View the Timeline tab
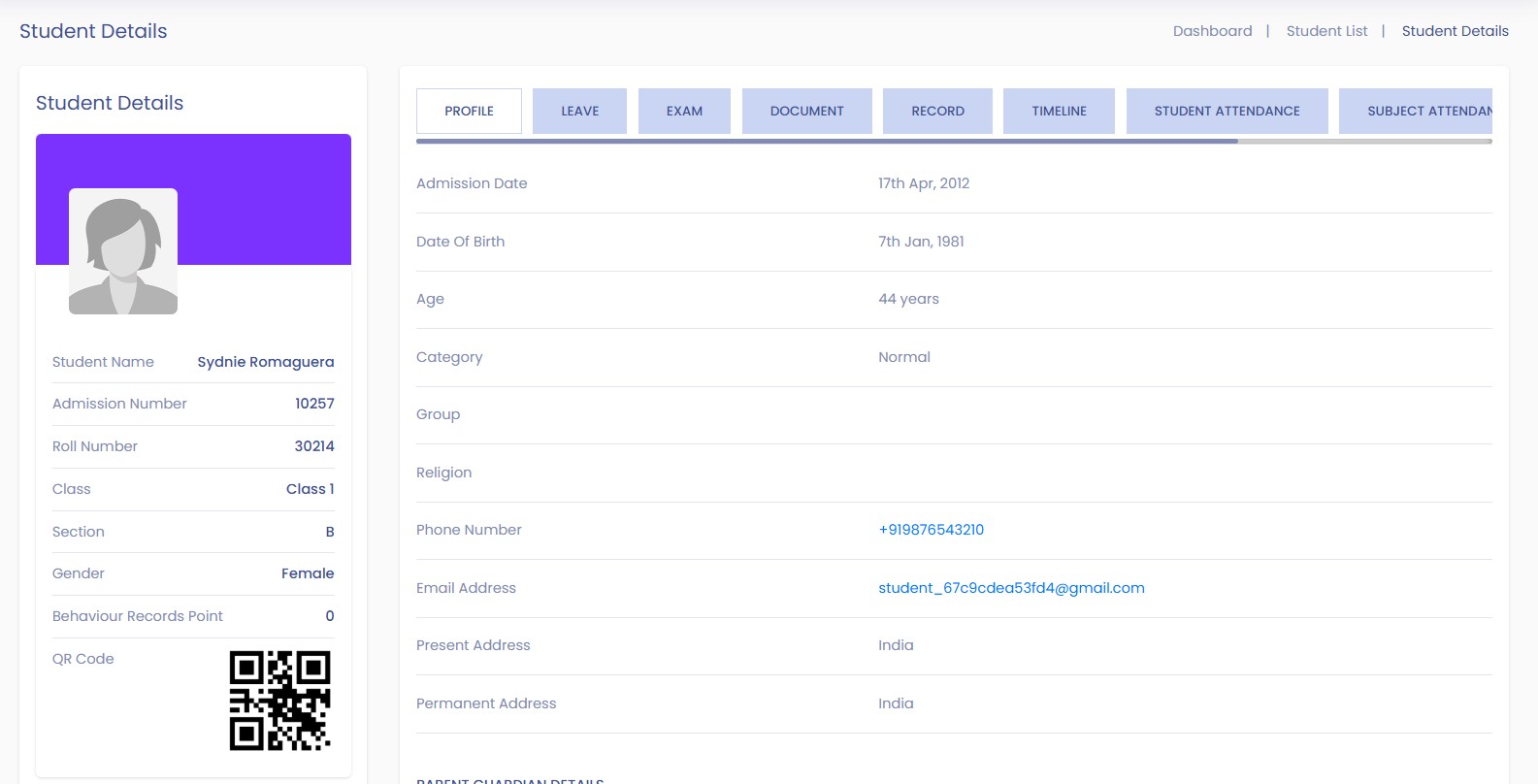 tap(1059, 111)
